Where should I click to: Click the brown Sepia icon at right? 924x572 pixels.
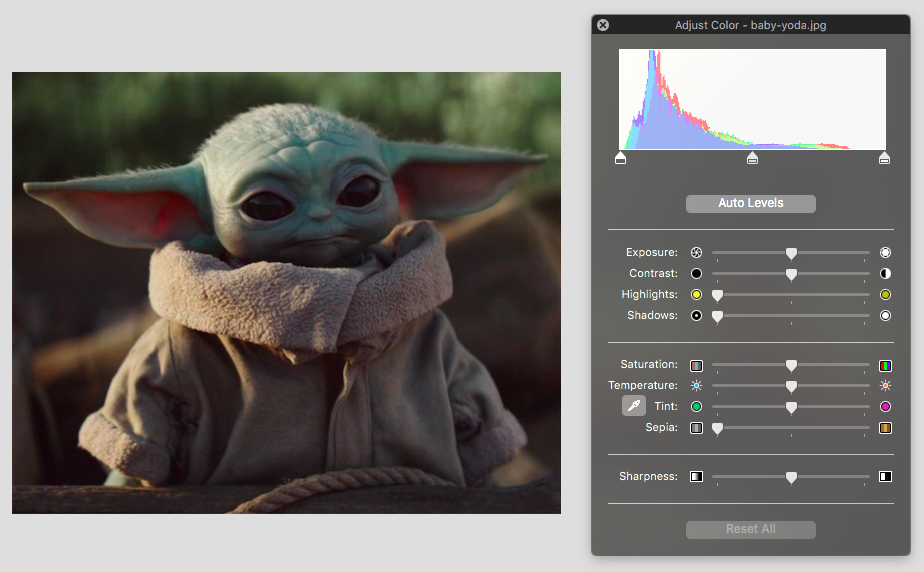point(885,428)
